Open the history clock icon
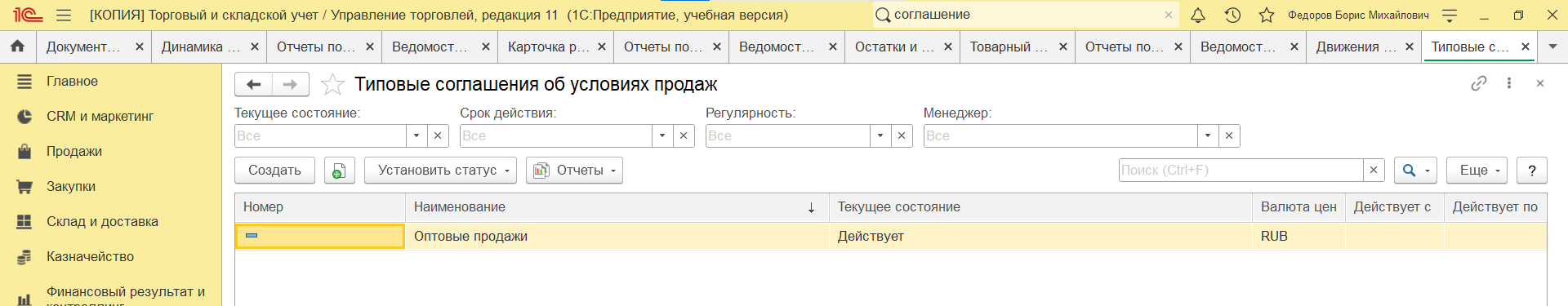 [x=1232, y=15]
